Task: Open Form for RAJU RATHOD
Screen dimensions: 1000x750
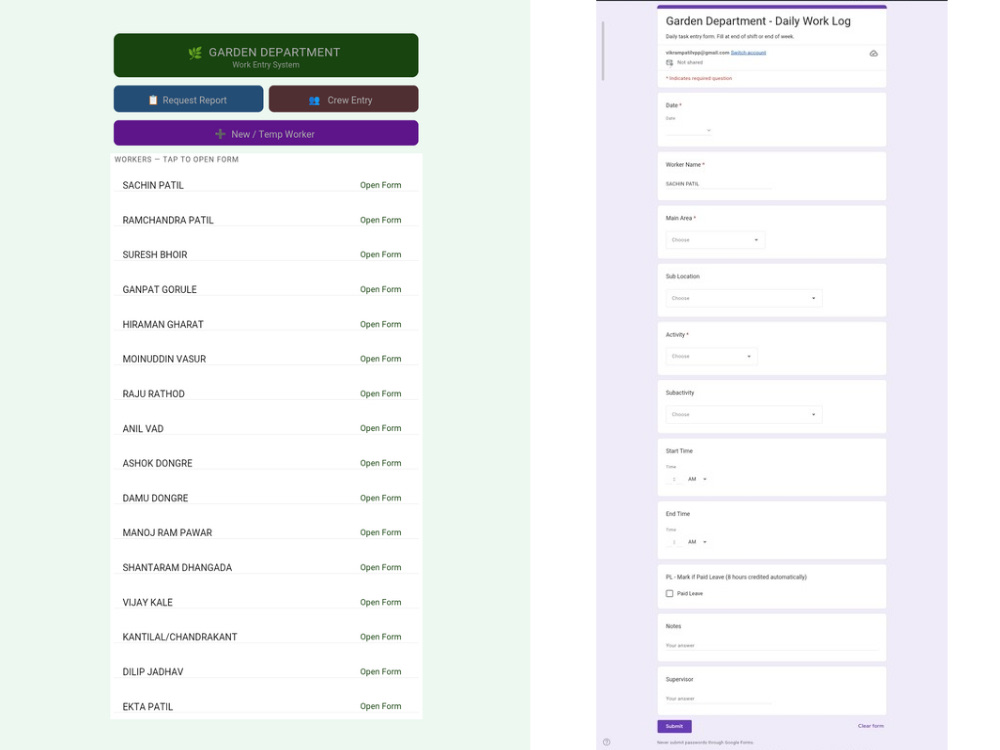Action: coord(381,393)
